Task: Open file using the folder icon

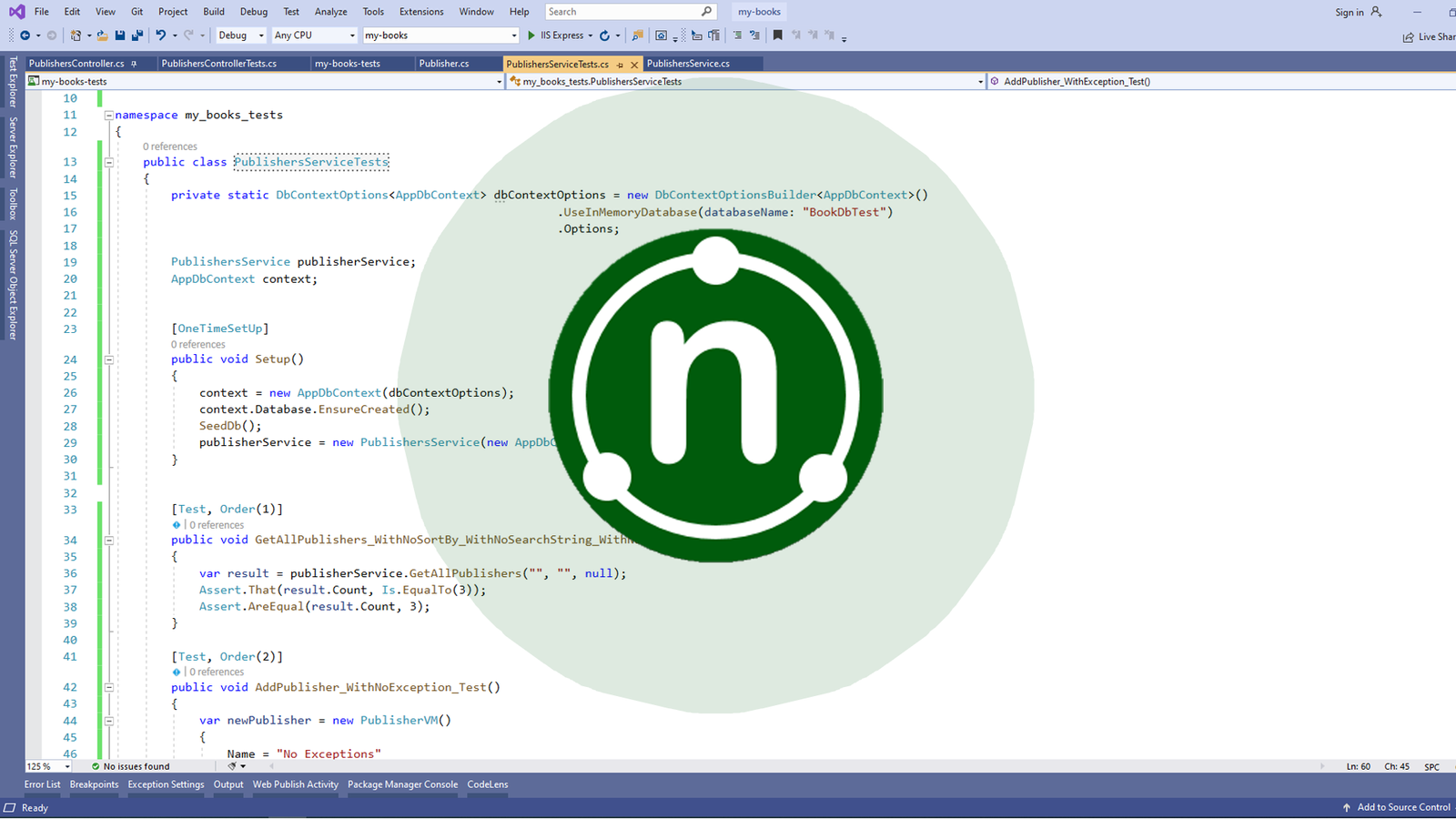Action: tap(102, 35)
